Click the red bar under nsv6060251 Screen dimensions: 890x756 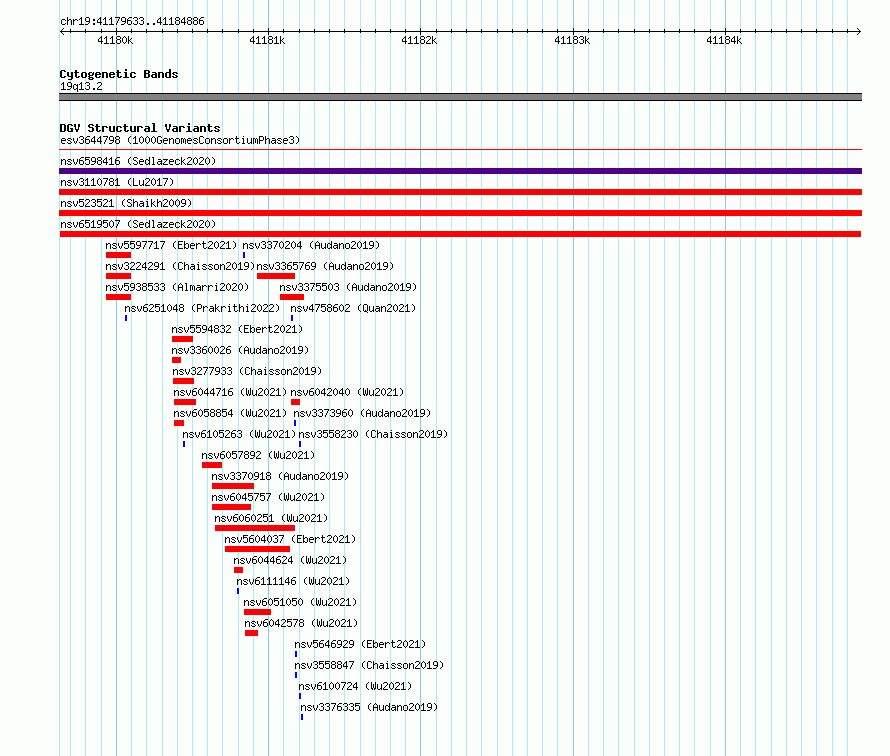tap(255, 528)
